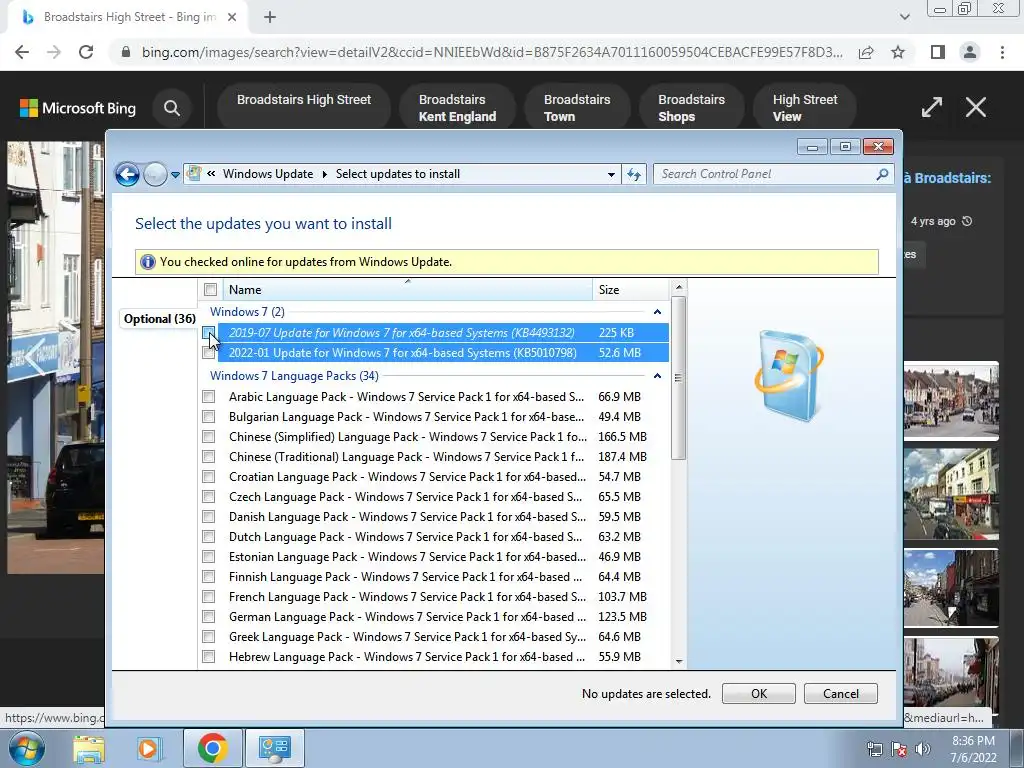Collapse the Windows 7 Language Packs group
The image size is (1024, 768).
pyautogui.click(x=657, y=376)
